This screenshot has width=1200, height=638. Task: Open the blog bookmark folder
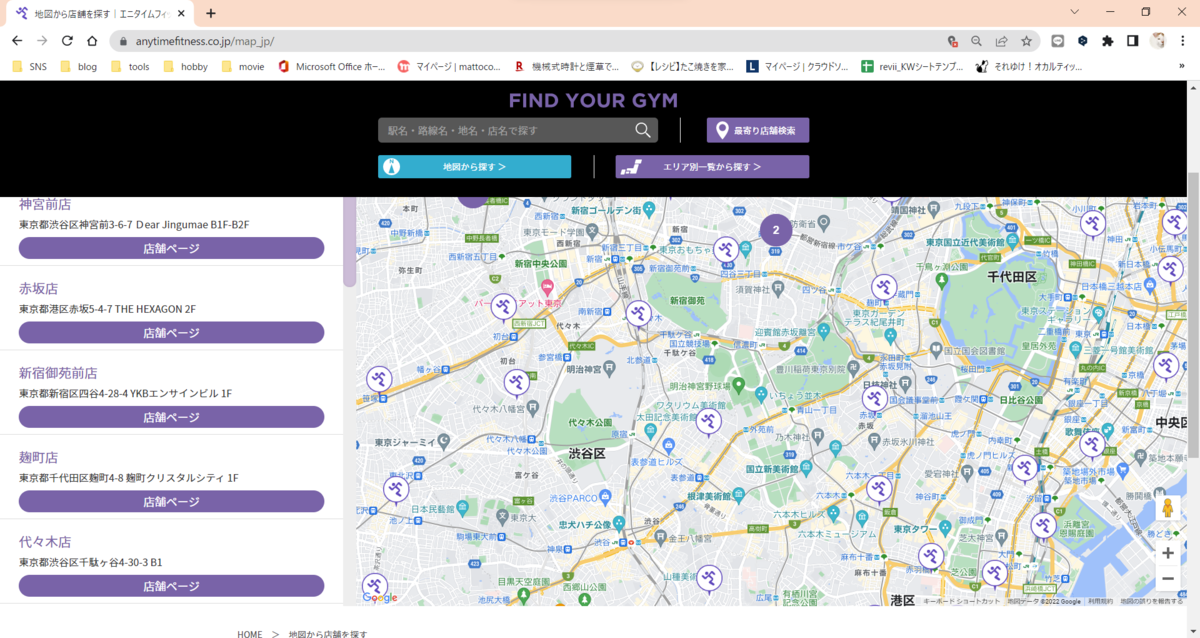point(78,67)
